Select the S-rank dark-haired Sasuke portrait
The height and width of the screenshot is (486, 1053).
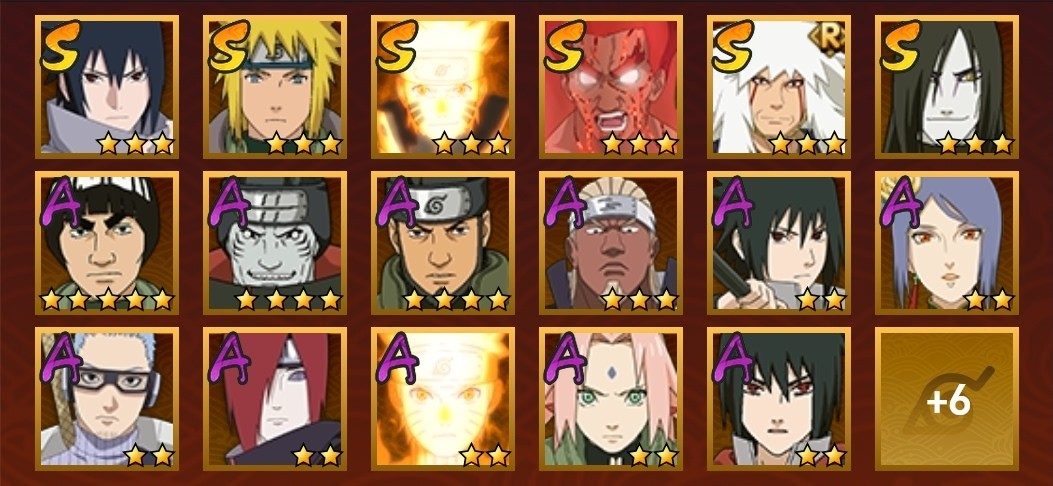click(107, 87)
